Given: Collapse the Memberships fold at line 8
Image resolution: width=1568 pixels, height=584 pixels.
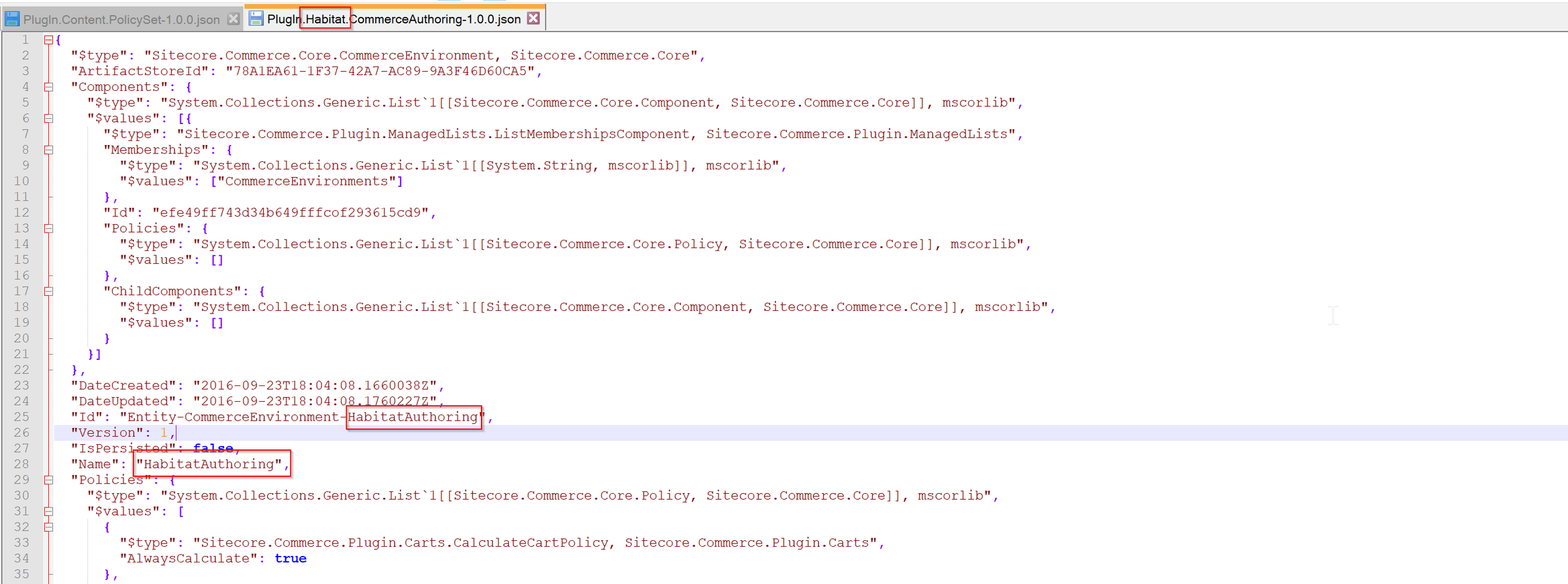Looking at the screenshot, I should (48, 150).
